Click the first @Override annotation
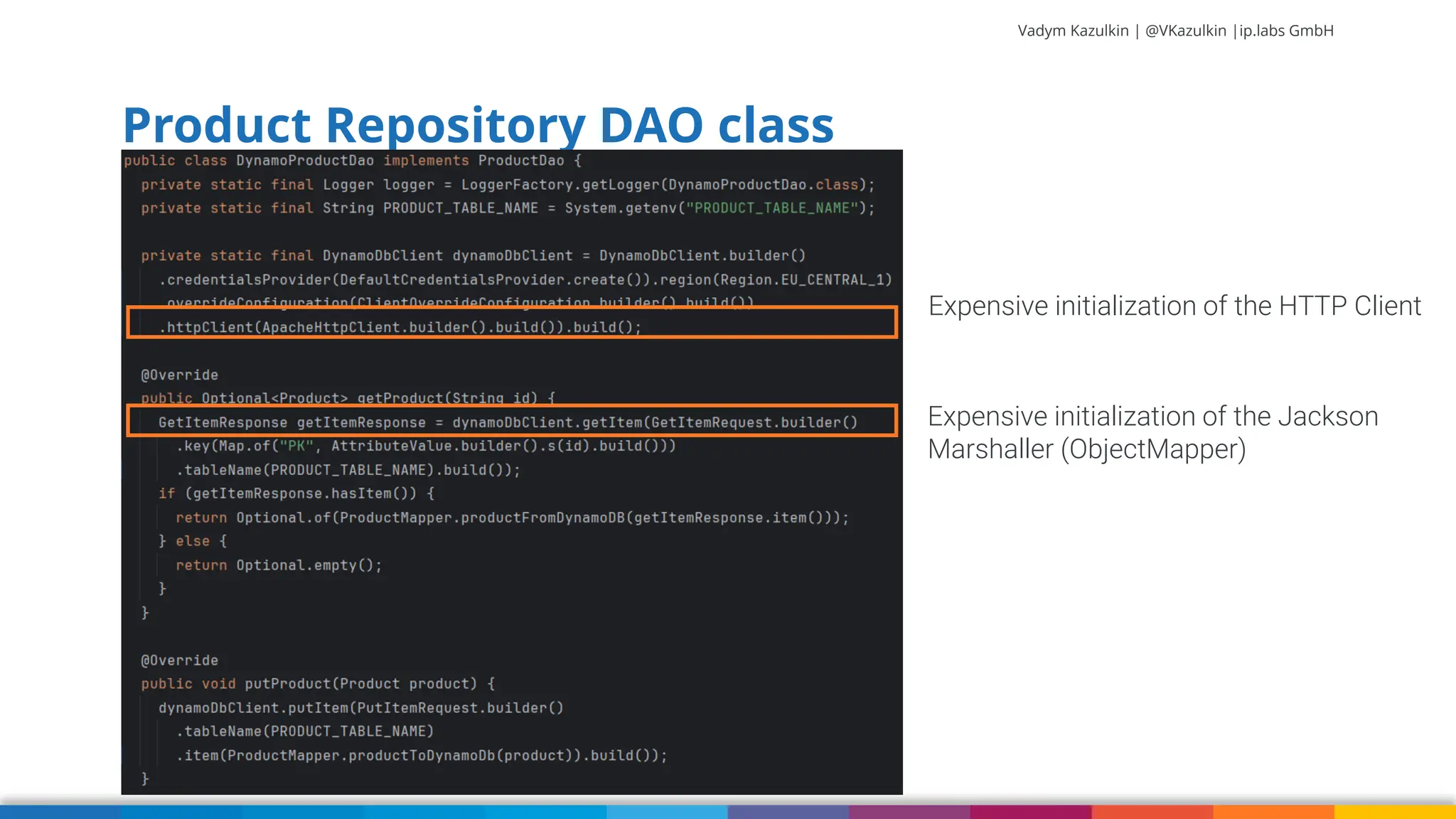 (179, 375)
